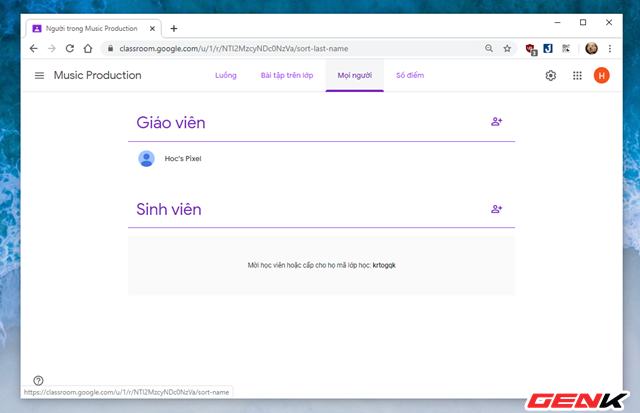Click the Hoc's Pixel profile avatar
Viewport: 640px width, 413px height.
pos(147,159)
